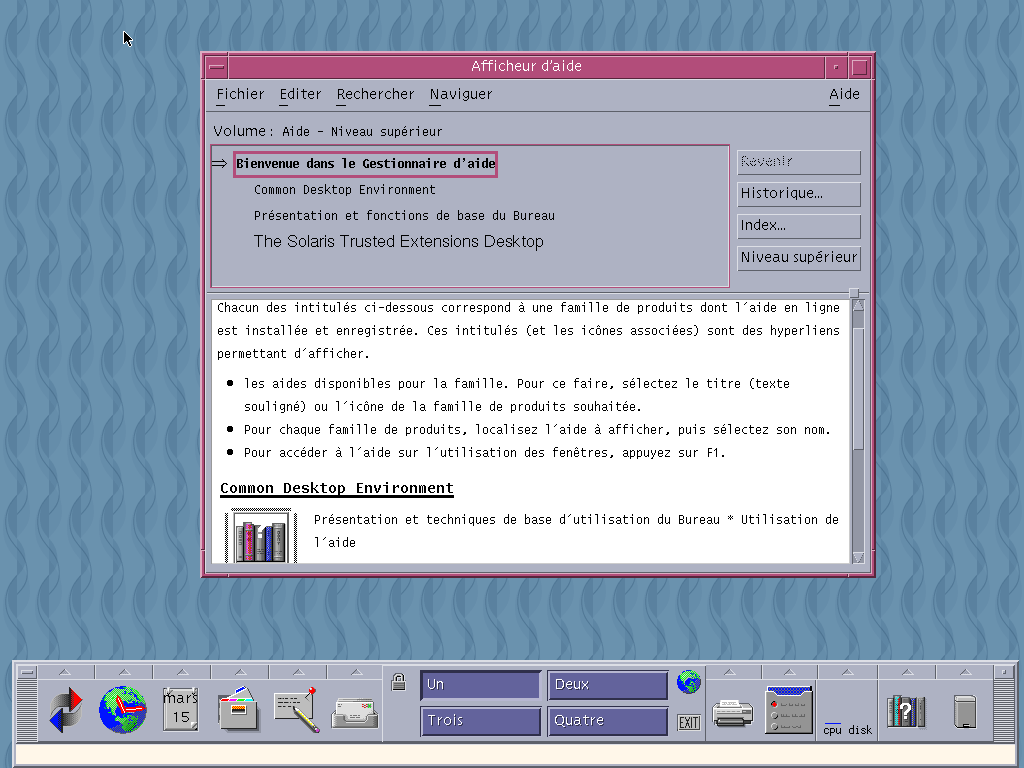
Task: Expand subpanel arrow above globe clock
Action: click(124, 672)
